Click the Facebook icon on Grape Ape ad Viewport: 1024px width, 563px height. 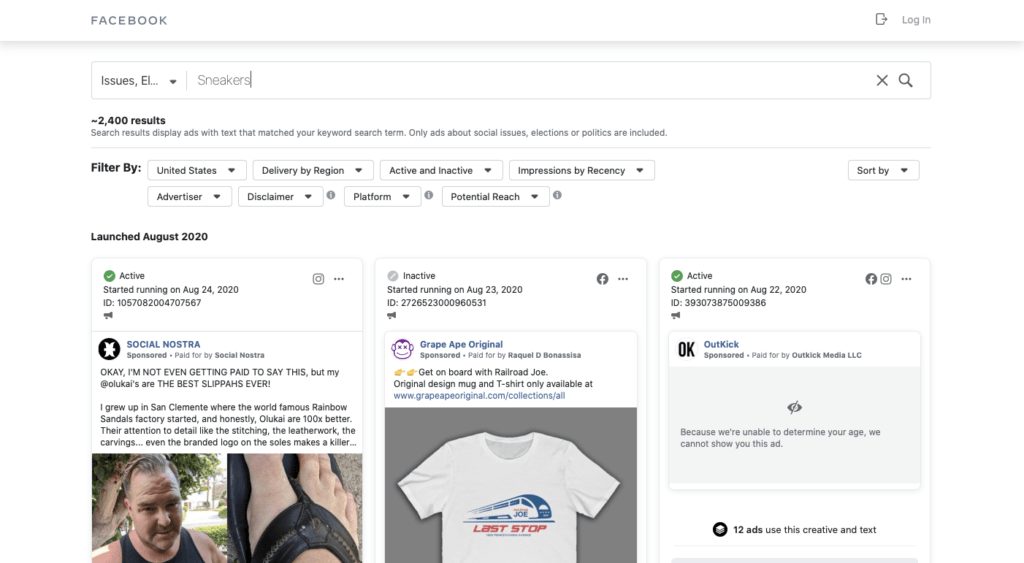coord(602,279)
